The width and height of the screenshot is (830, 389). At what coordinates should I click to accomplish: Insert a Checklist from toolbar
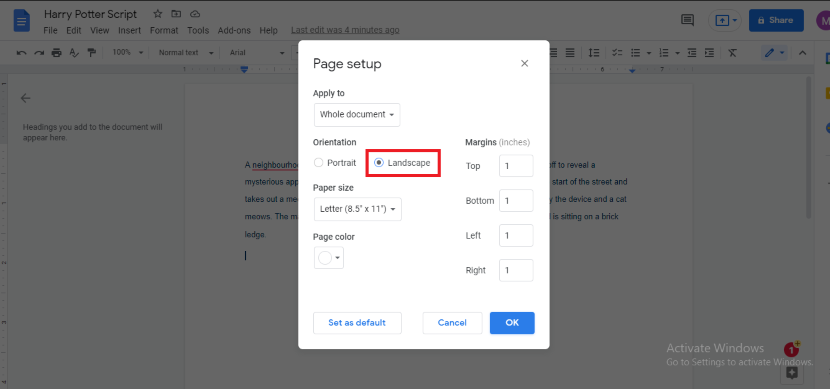(x=617, y=52)
